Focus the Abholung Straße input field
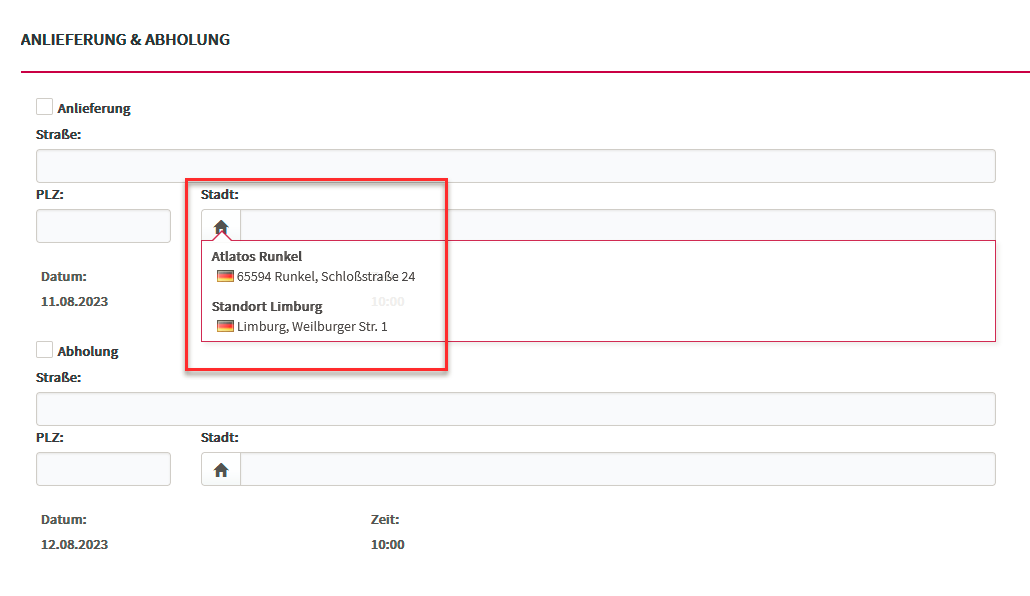 pyautogui.click(x=516, y=409)
